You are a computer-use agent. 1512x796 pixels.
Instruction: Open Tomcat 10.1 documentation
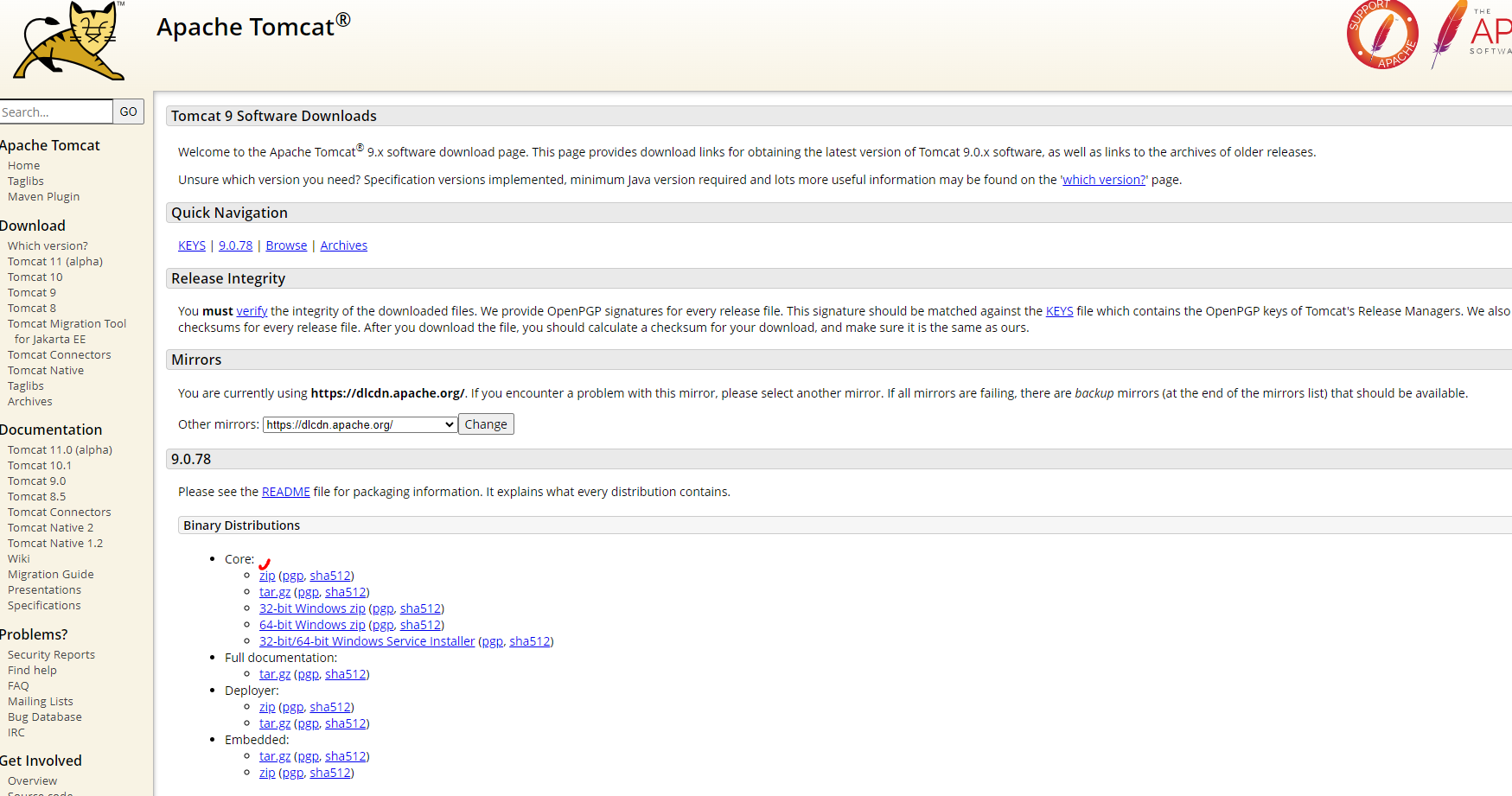(40, 466)
